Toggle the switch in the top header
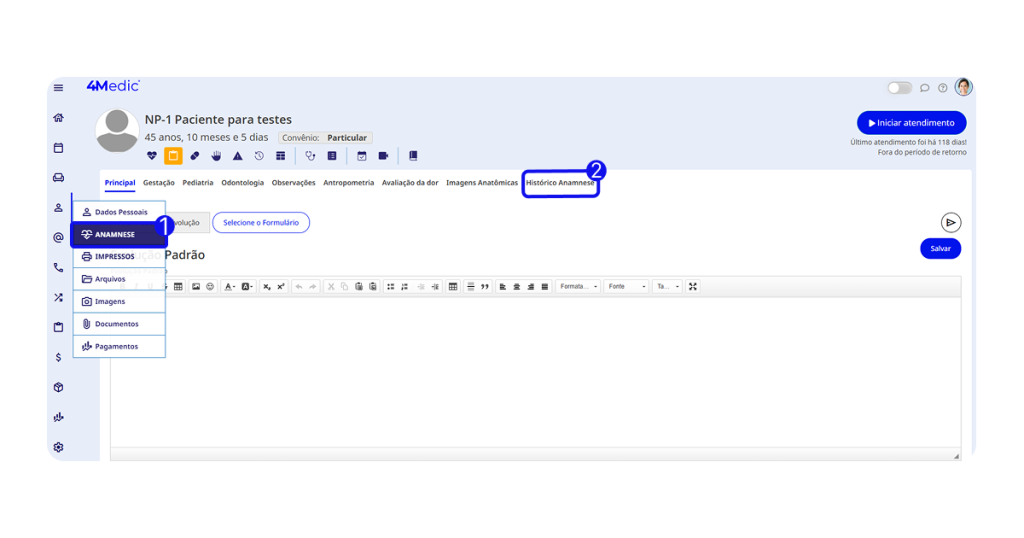 [899, 88]
